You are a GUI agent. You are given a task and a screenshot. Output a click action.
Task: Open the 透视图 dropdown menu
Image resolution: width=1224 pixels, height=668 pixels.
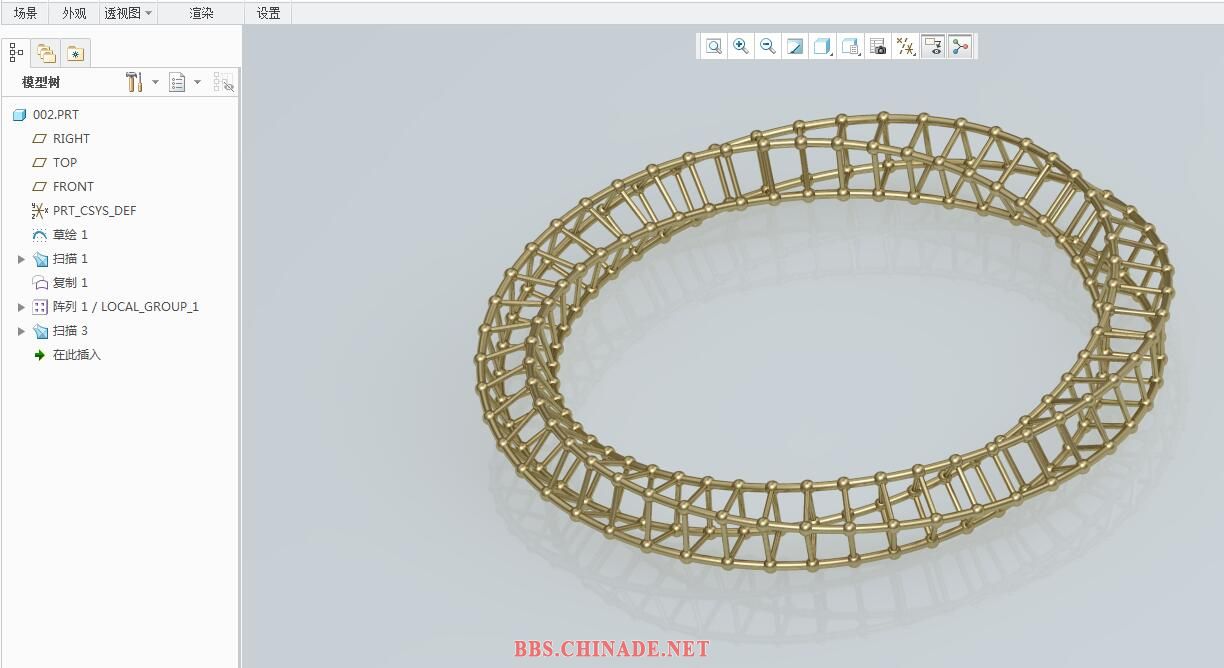129,13
